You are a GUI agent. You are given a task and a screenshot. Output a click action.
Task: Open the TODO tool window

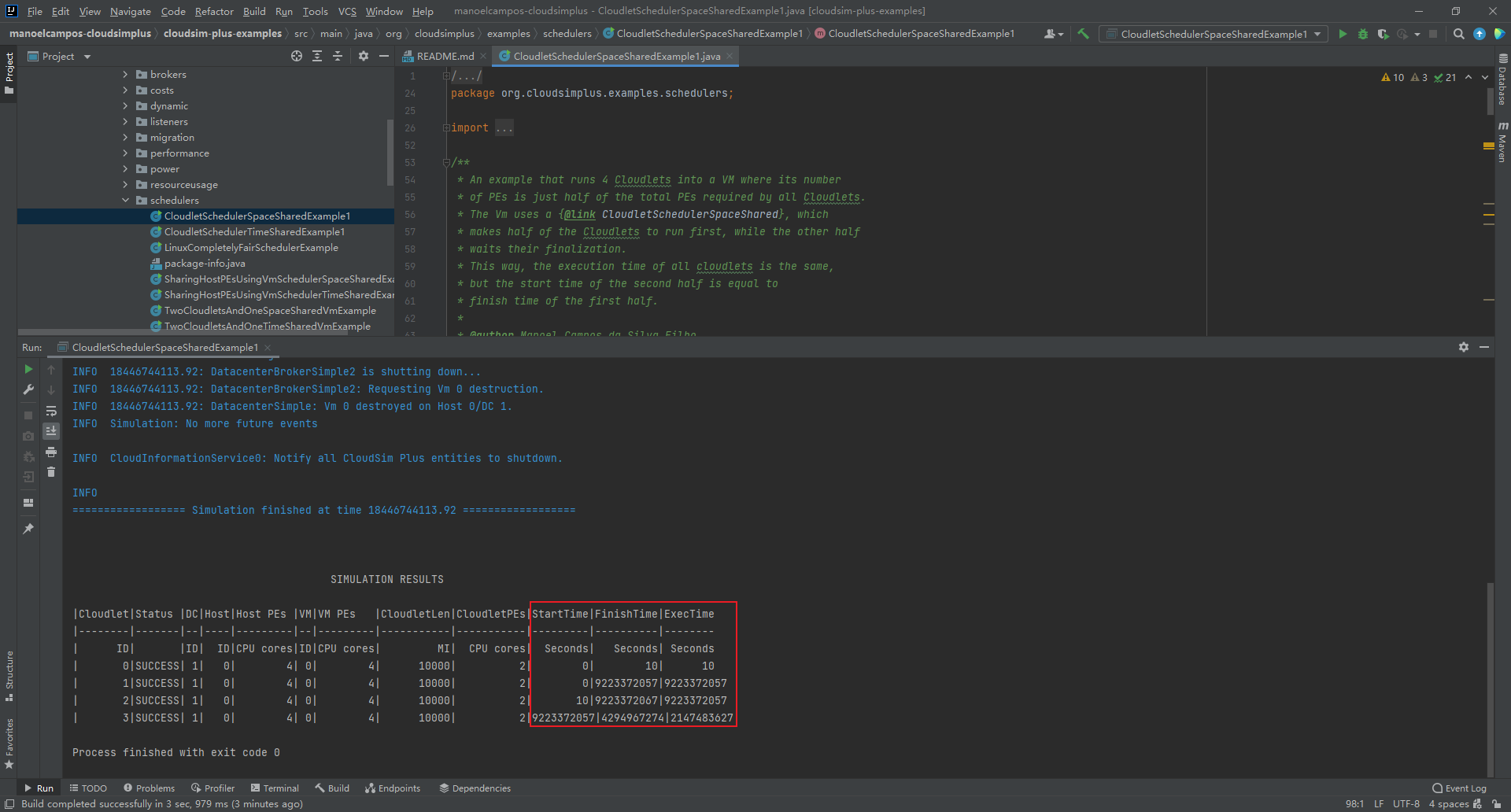pyautogui.click(x=88, y=788)
